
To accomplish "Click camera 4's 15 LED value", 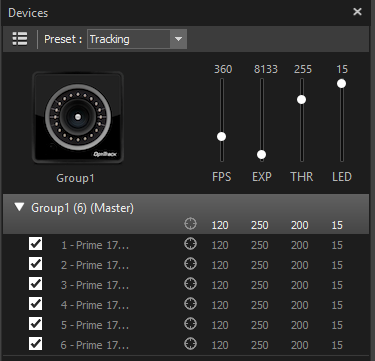I will (x=337, y=305).
